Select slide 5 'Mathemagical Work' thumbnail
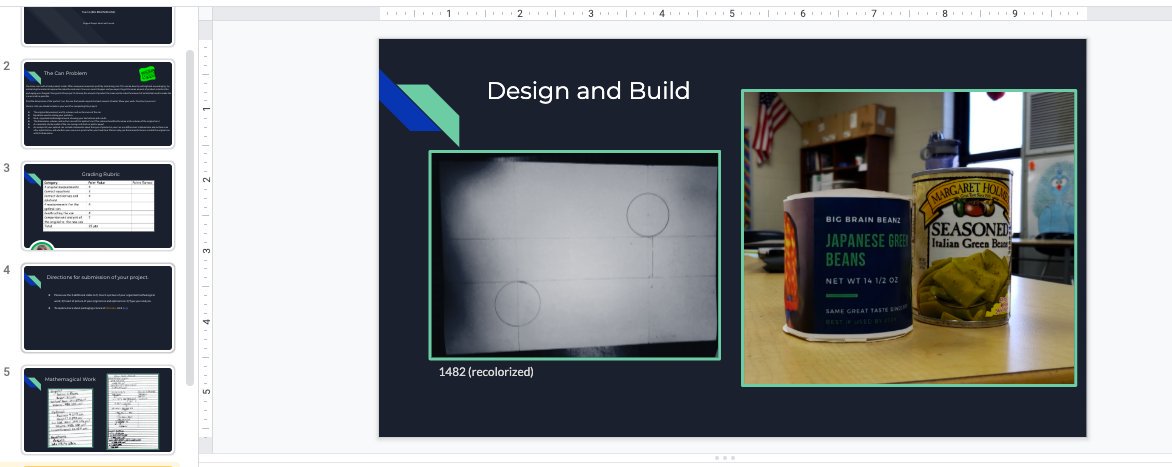This screenshot has width=1172, height=467. tap(98, 409)
